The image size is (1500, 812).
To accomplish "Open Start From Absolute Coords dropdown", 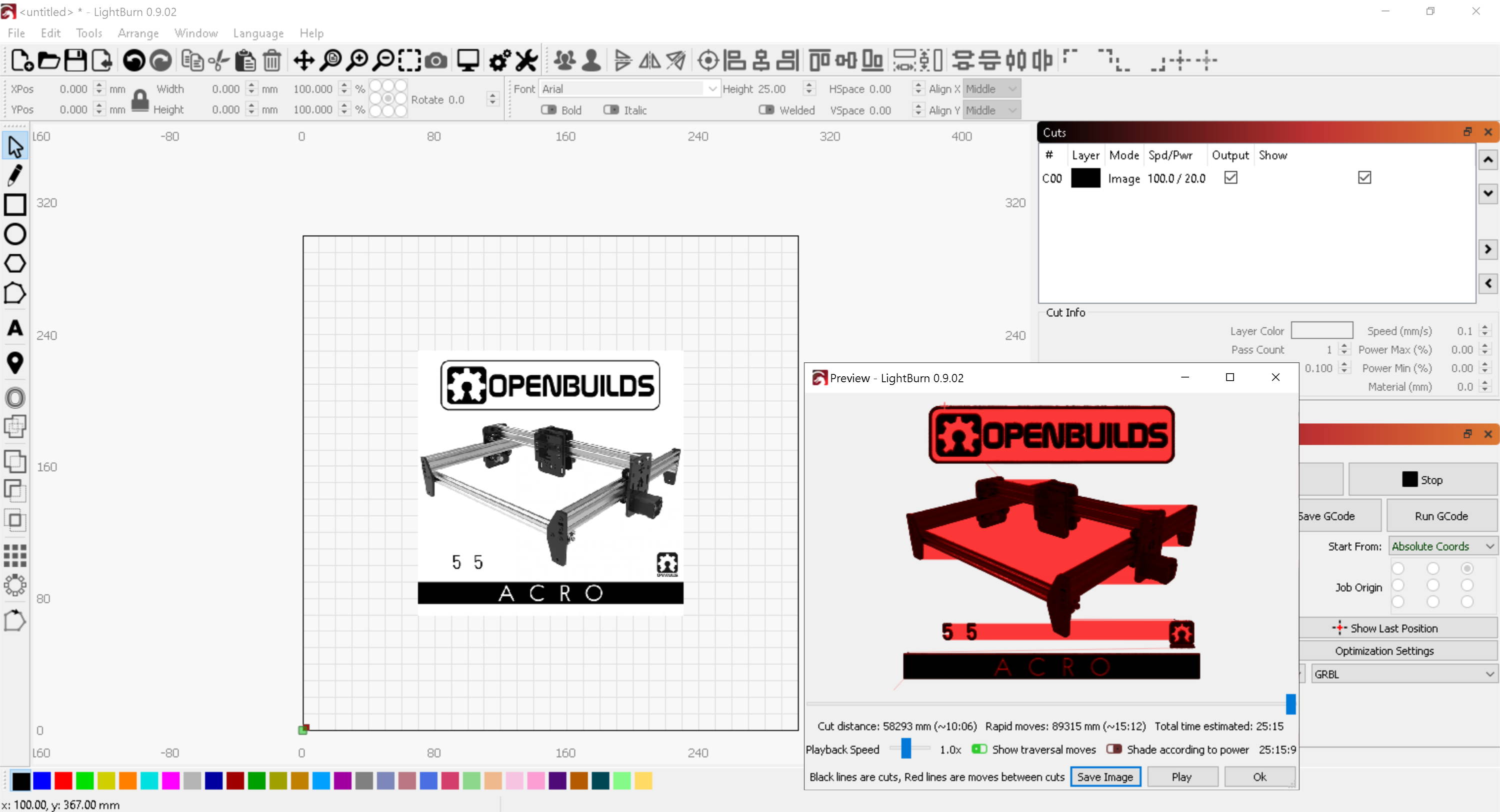I will [1442, 546].
